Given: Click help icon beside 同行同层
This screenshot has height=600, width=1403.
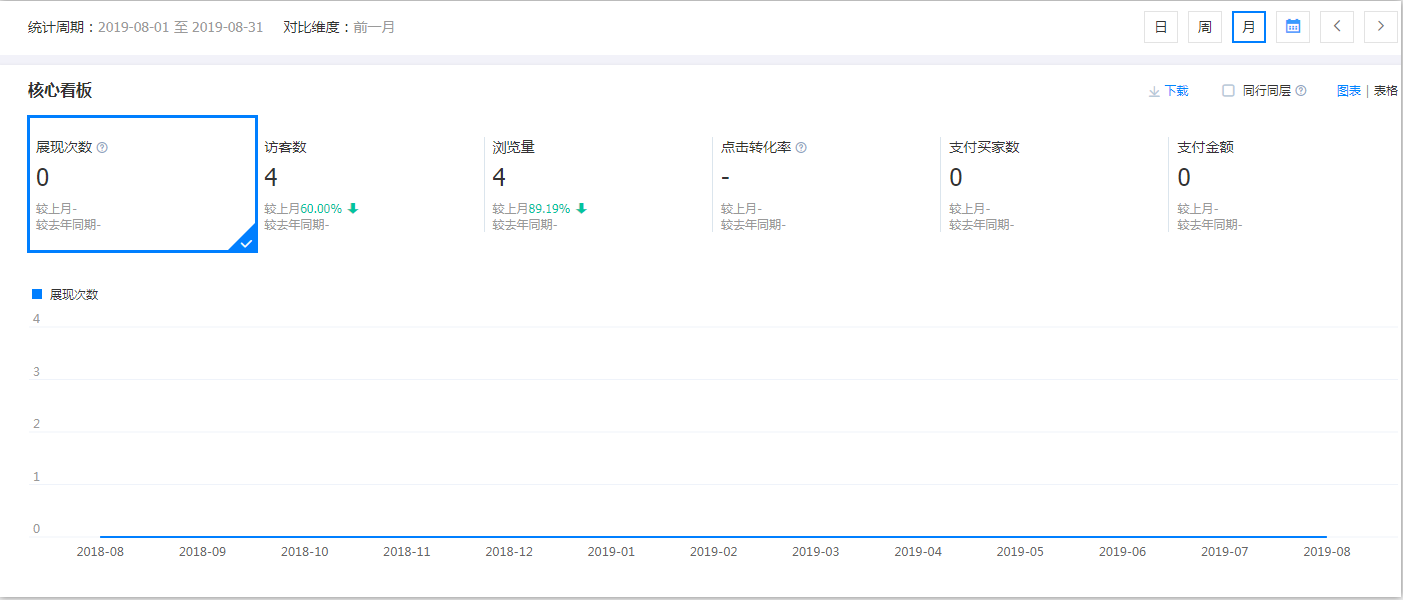Looking at the screenshot, I should [x=1301, y=91].
